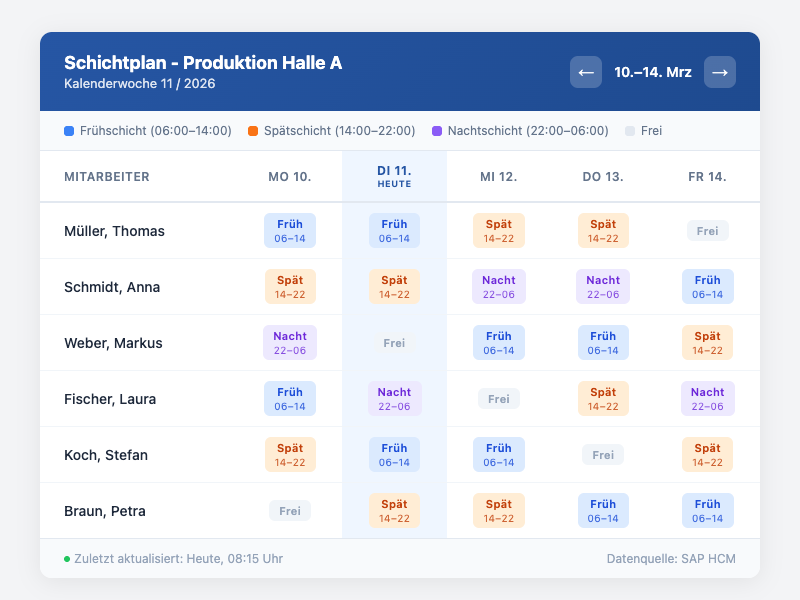This screenshot has height=600, width=800.
Task: Click the date range label 10.–14. Mrz
Action: [653, 71]
